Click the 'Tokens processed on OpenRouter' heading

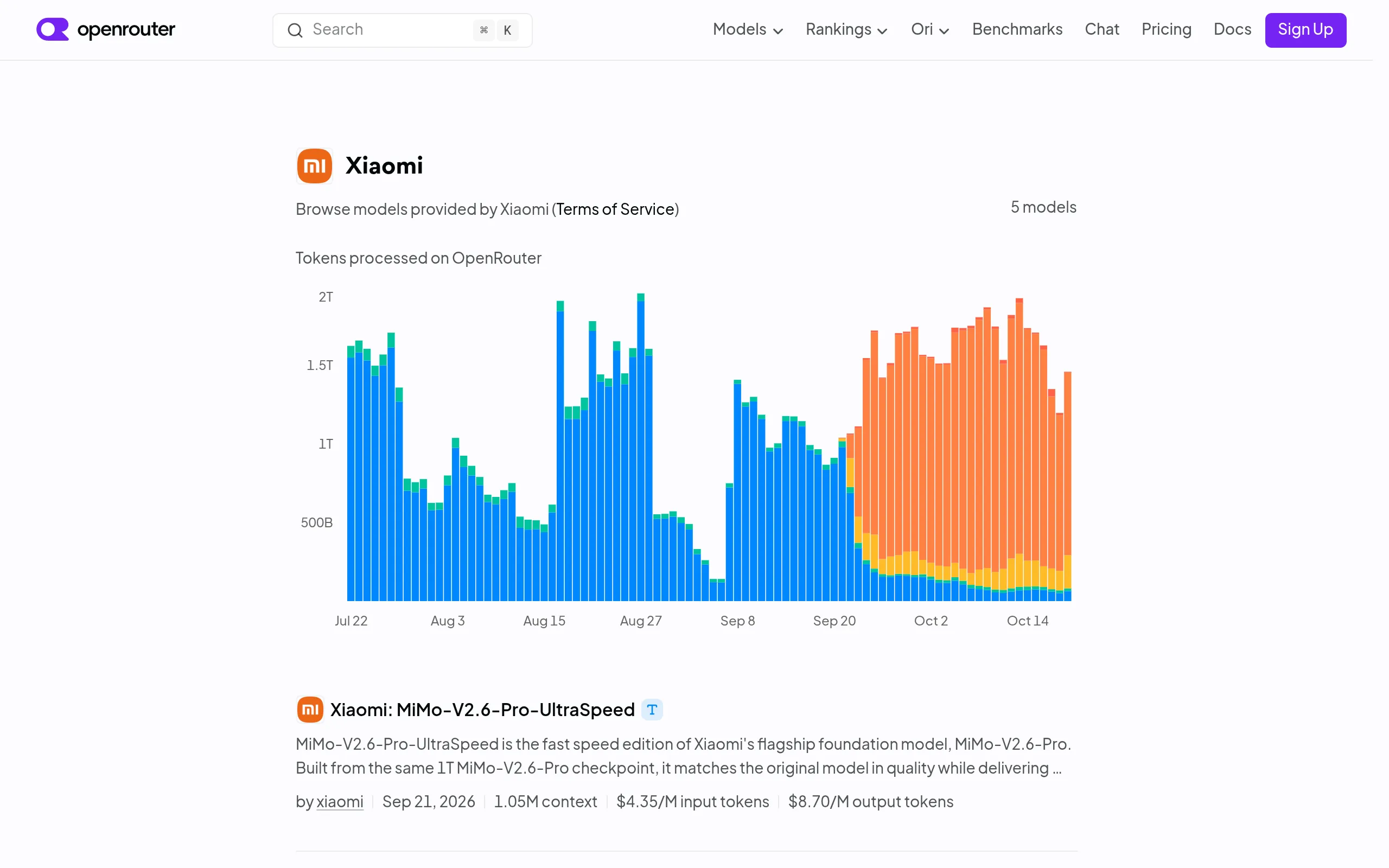pos(418,258)
